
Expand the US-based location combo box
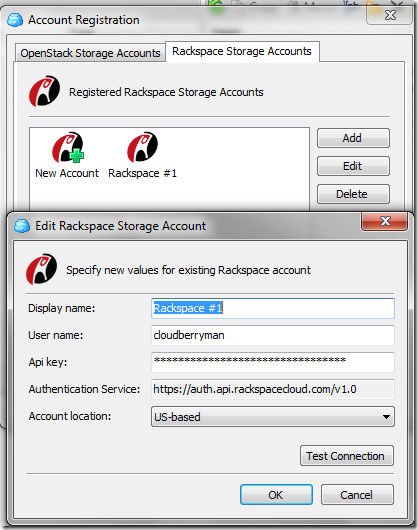tap(273, 417)
